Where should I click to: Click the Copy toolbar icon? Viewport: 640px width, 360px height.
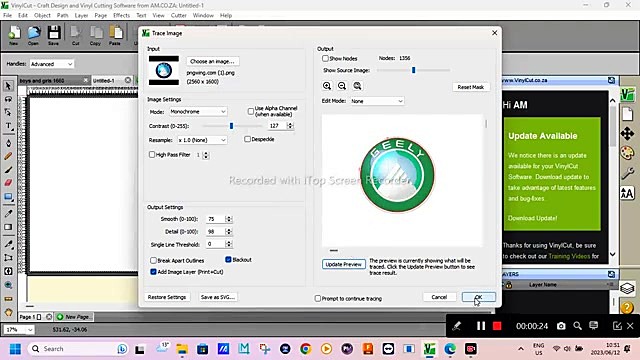96,35
